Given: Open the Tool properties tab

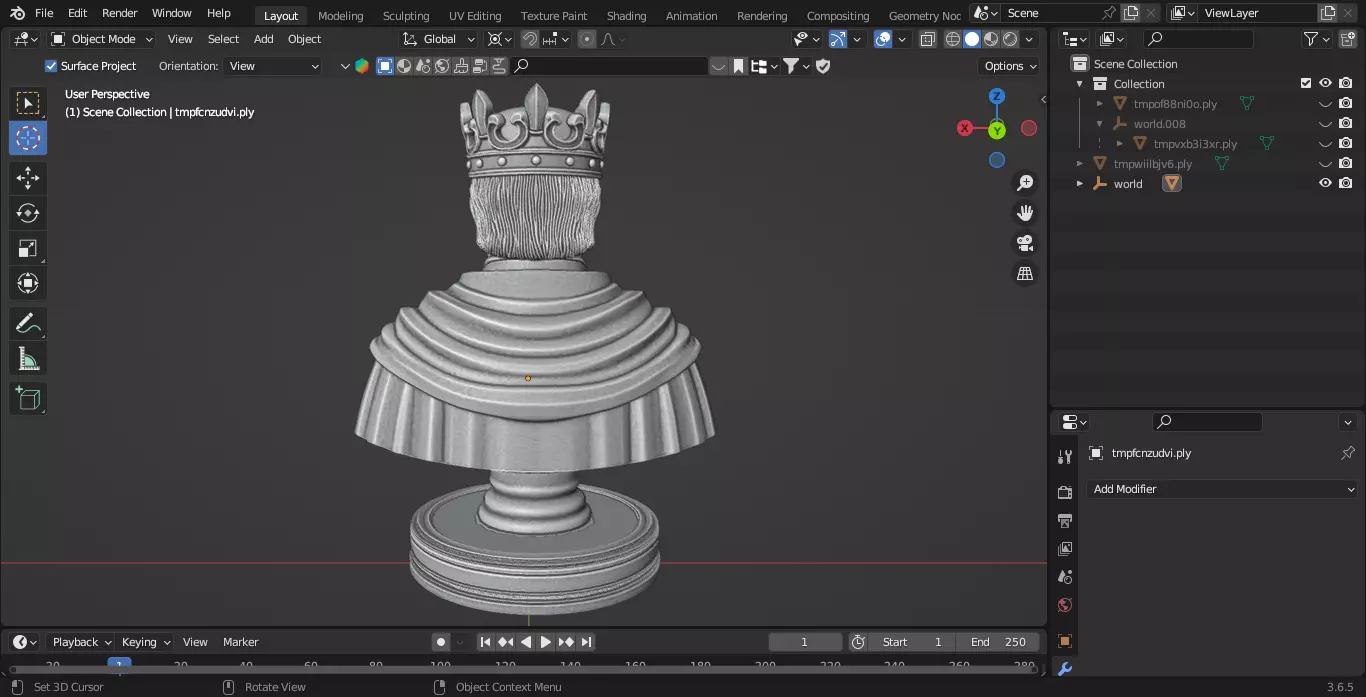Looking at the screenshot, I should [x=1064, y=457].
